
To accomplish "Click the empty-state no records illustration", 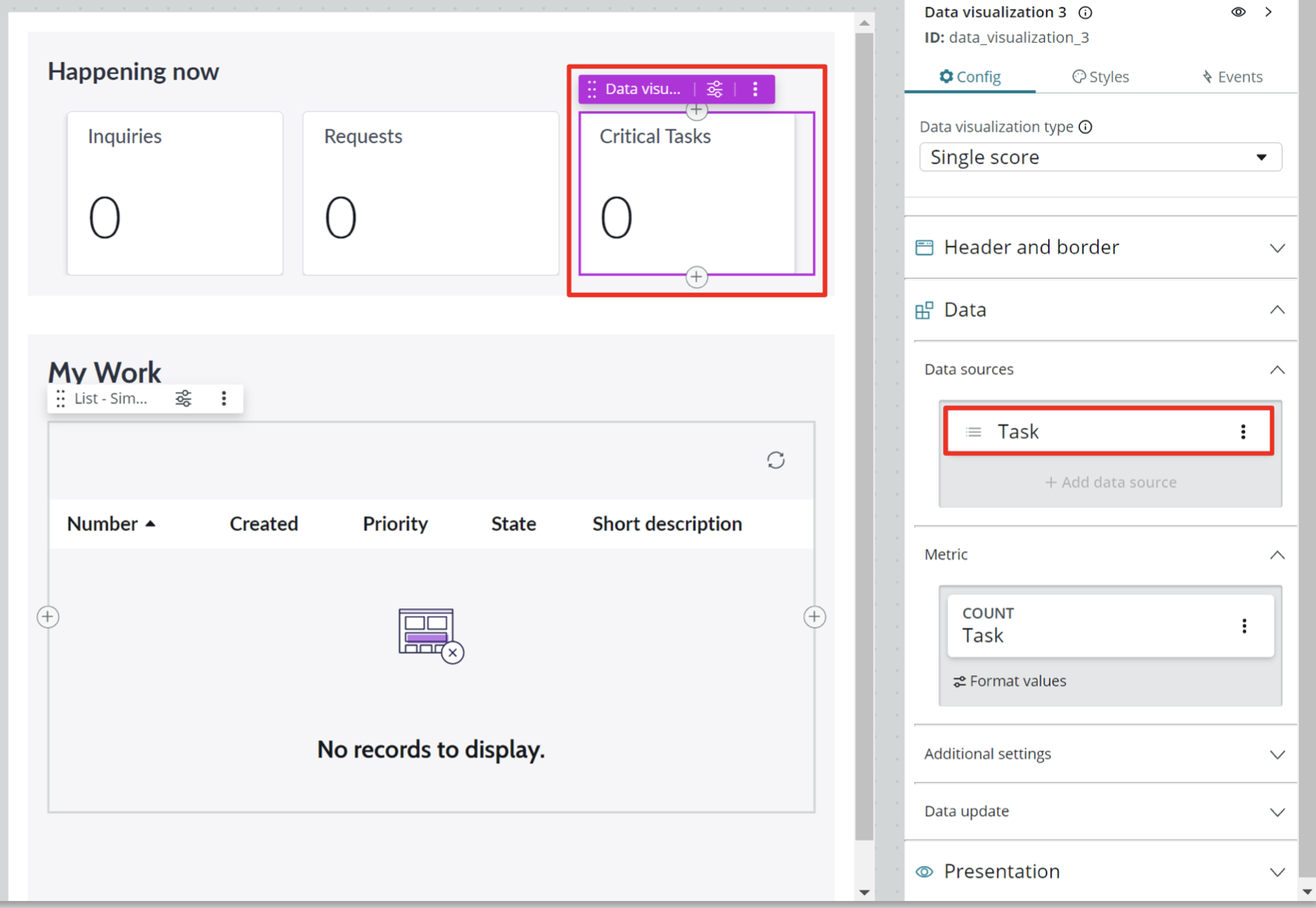I will click(431, 635).
